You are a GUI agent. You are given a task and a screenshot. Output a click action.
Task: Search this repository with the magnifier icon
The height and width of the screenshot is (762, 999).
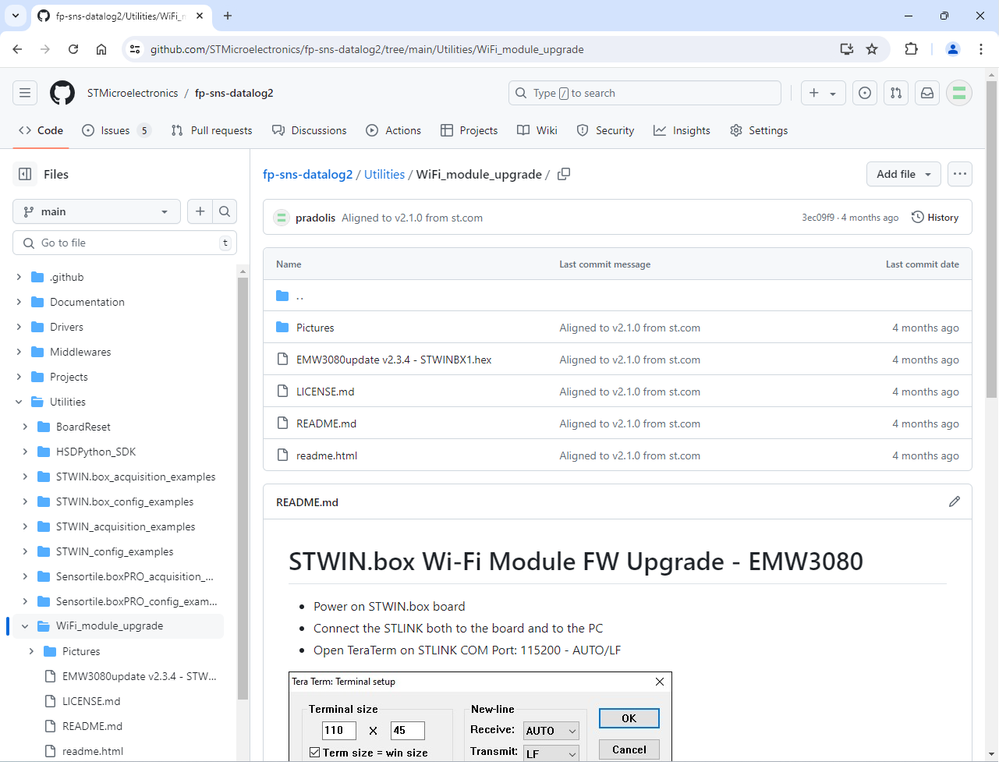[x=224, y=212]
